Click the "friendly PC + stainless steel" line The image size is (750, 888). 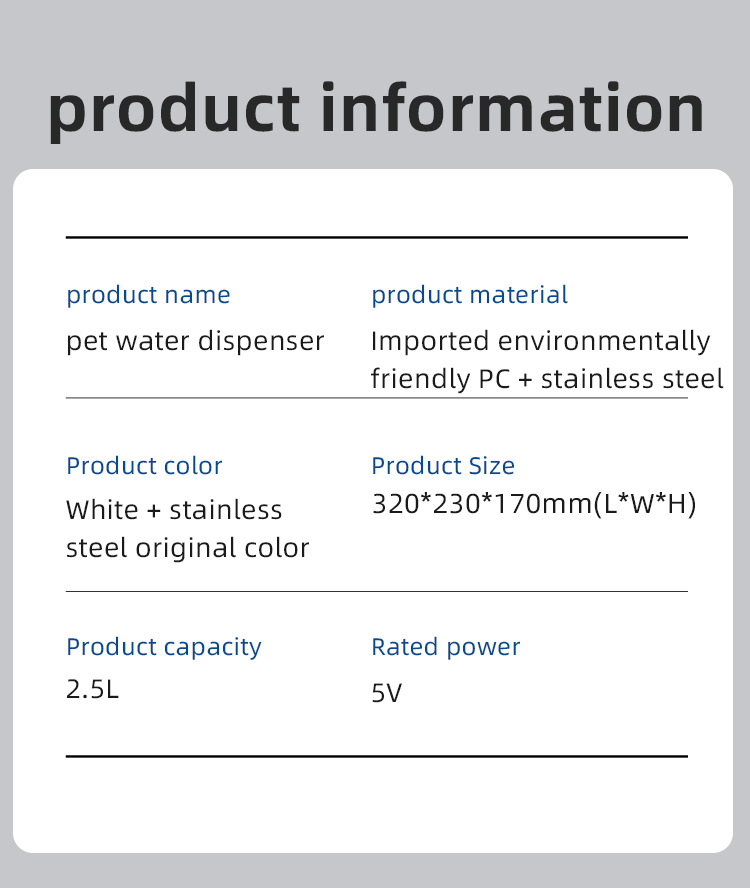pos(547,380)
